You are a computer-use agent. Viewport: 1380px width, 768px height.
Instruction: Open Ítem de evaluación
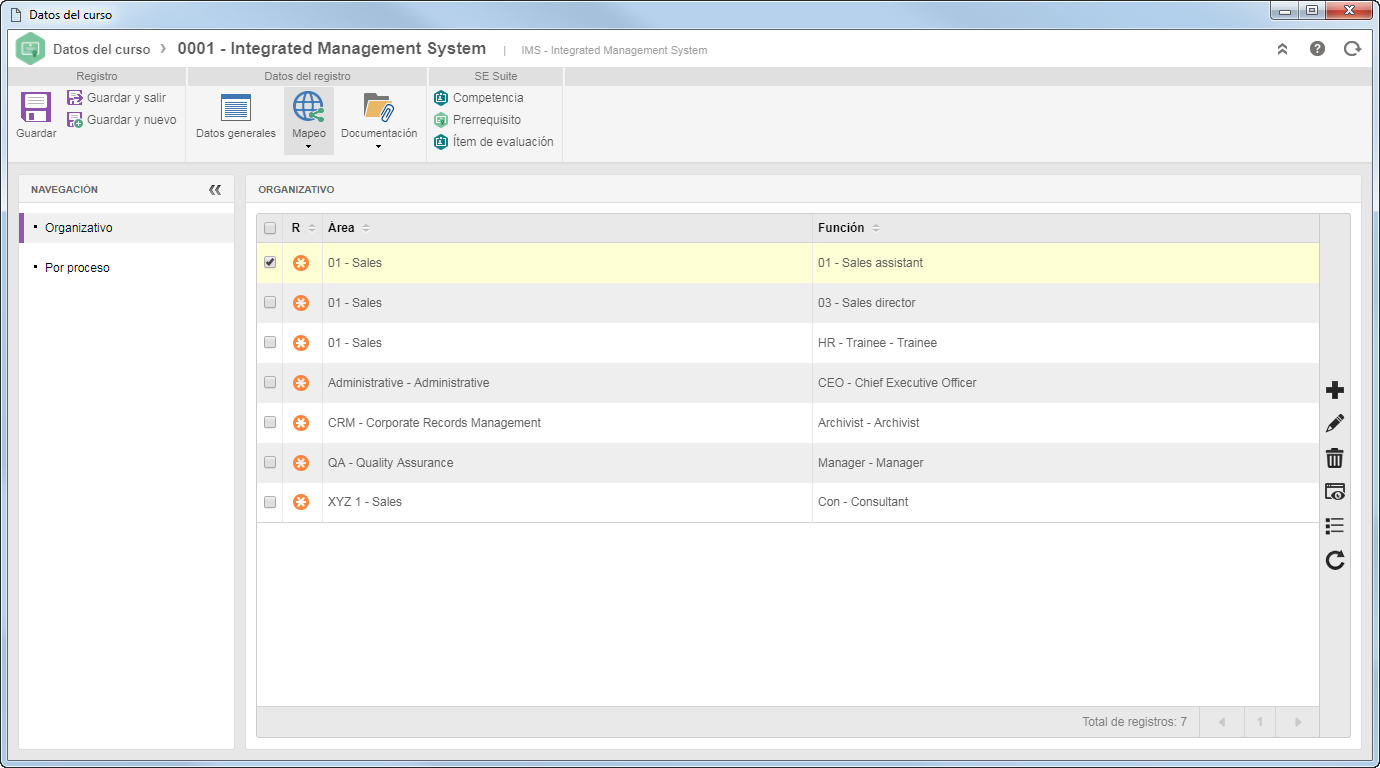[493, 142]
